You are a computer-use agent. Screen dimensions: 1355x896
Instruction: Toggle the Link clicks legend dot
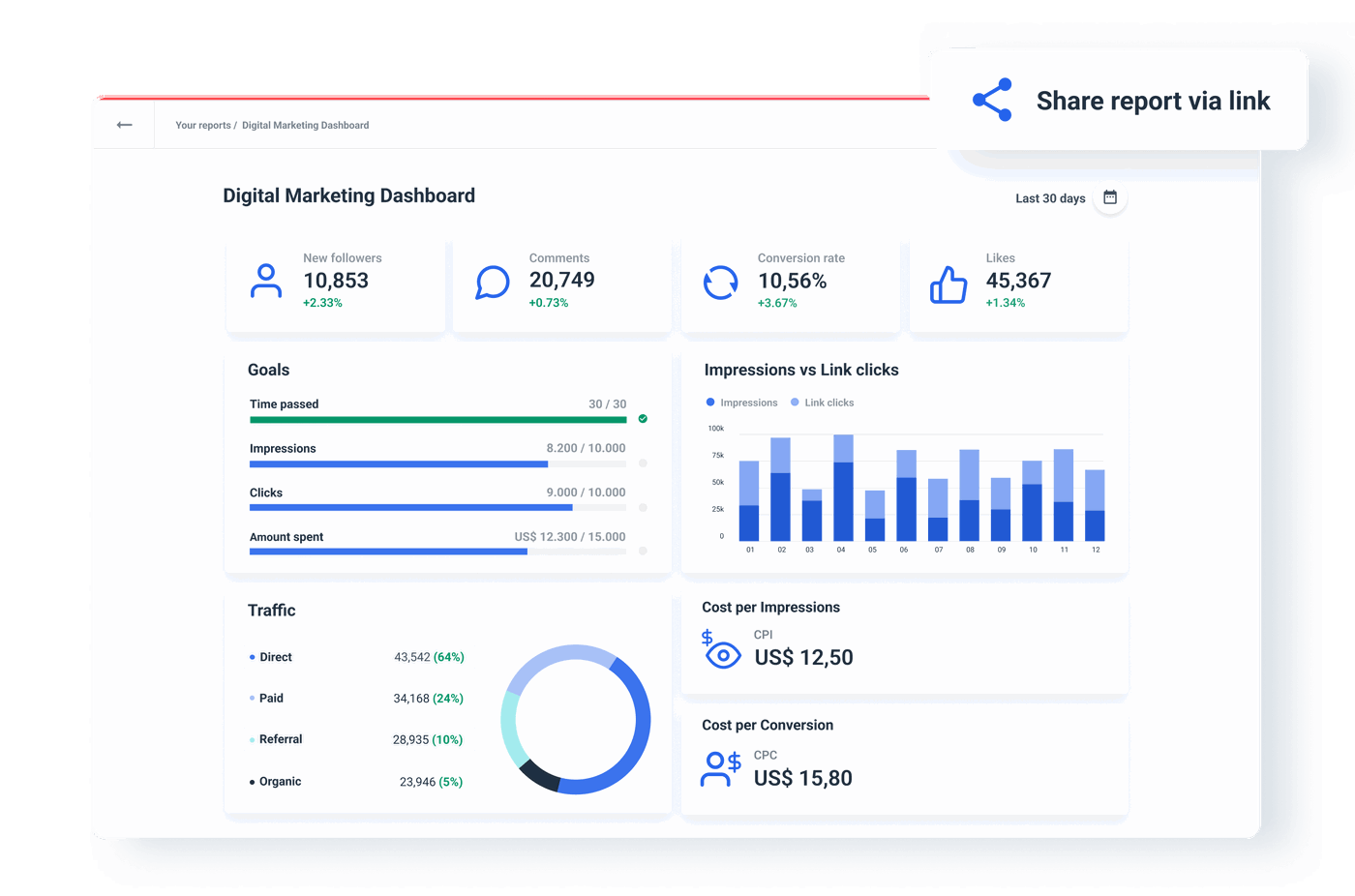click(794, 402)
